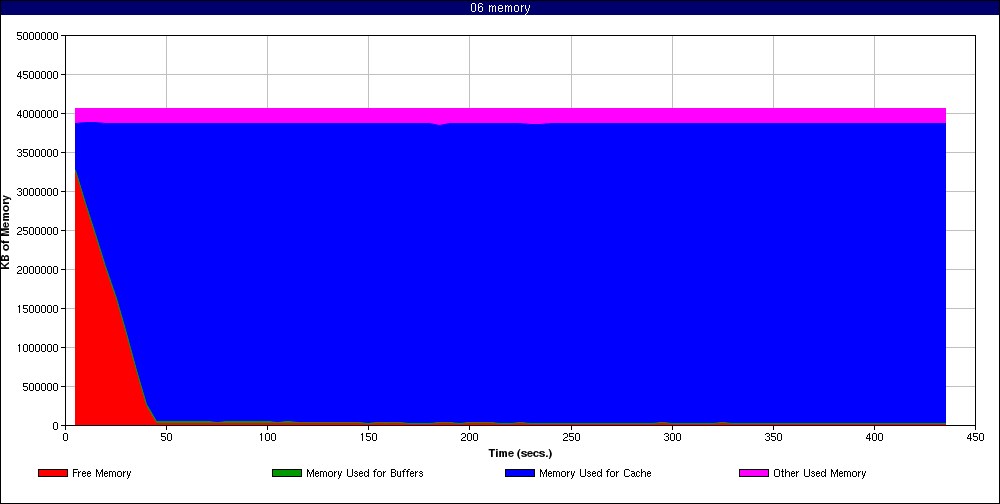Click the 450 x-axis tick label
Screen dimensions: 1000x504
tap(976, 437)
